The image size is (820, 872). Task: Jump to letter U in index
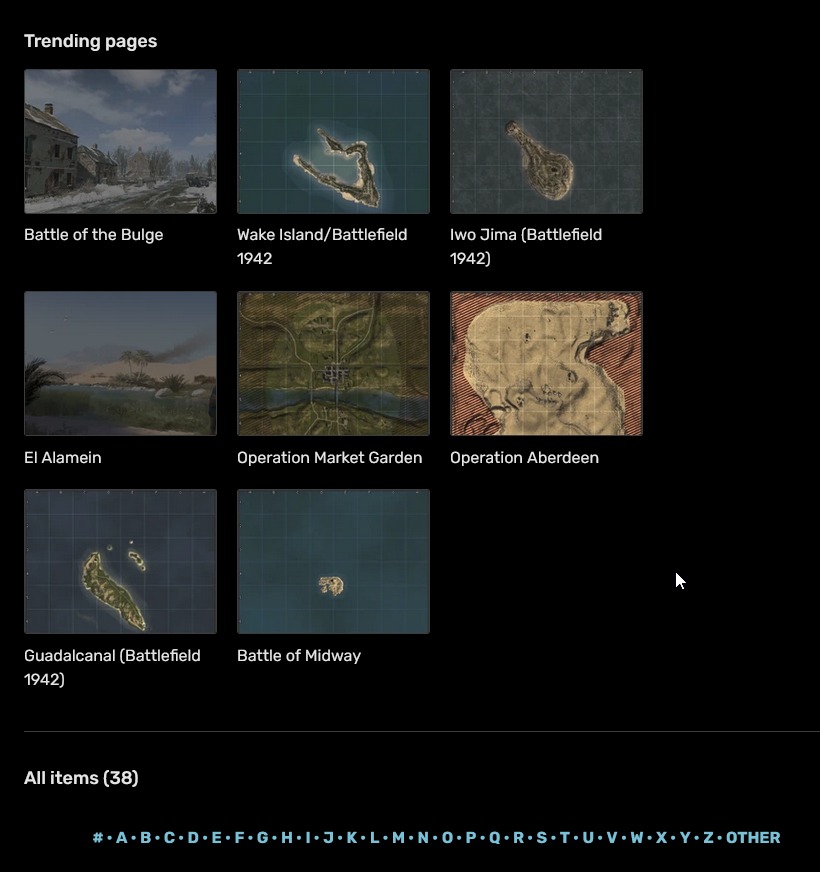pos(588,838)
